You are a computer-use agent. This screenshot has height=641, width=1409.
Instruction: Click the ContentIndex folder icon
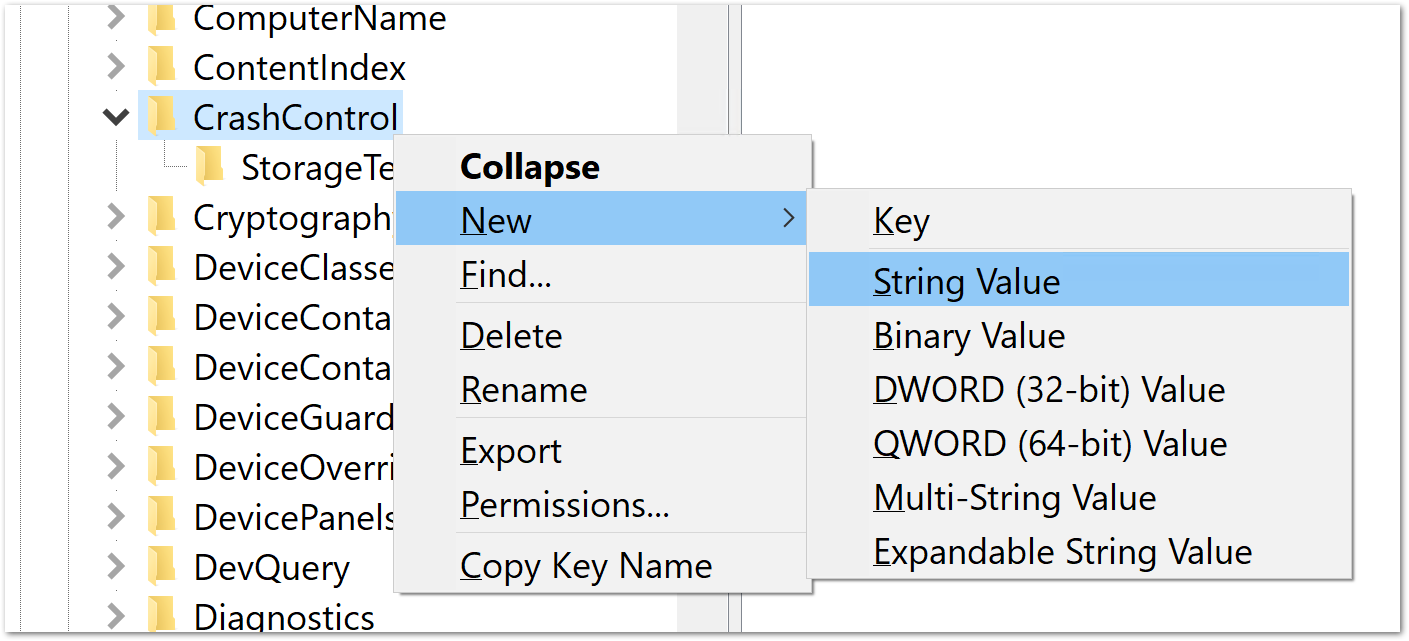(162, 67)
